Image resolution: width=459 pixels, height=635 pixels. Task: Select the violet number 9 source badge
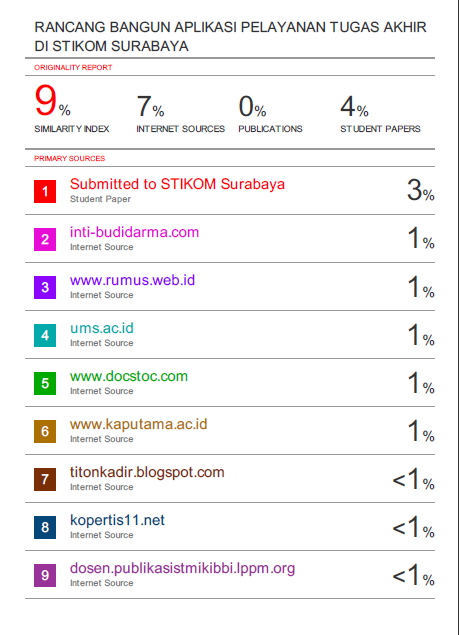45,575
